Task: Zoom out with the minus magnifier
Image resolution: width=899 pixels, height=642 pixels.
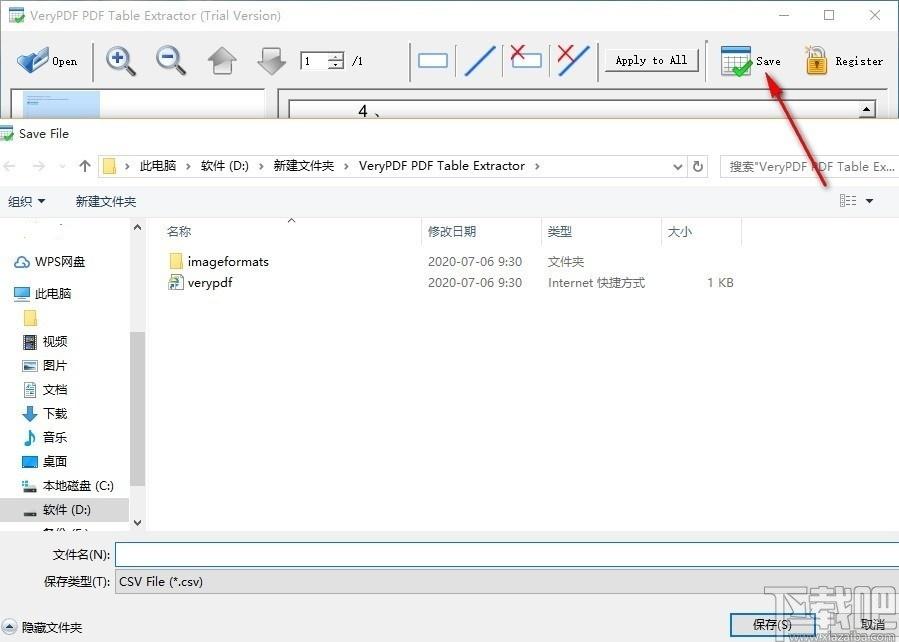Action: [x=171, y=61]
